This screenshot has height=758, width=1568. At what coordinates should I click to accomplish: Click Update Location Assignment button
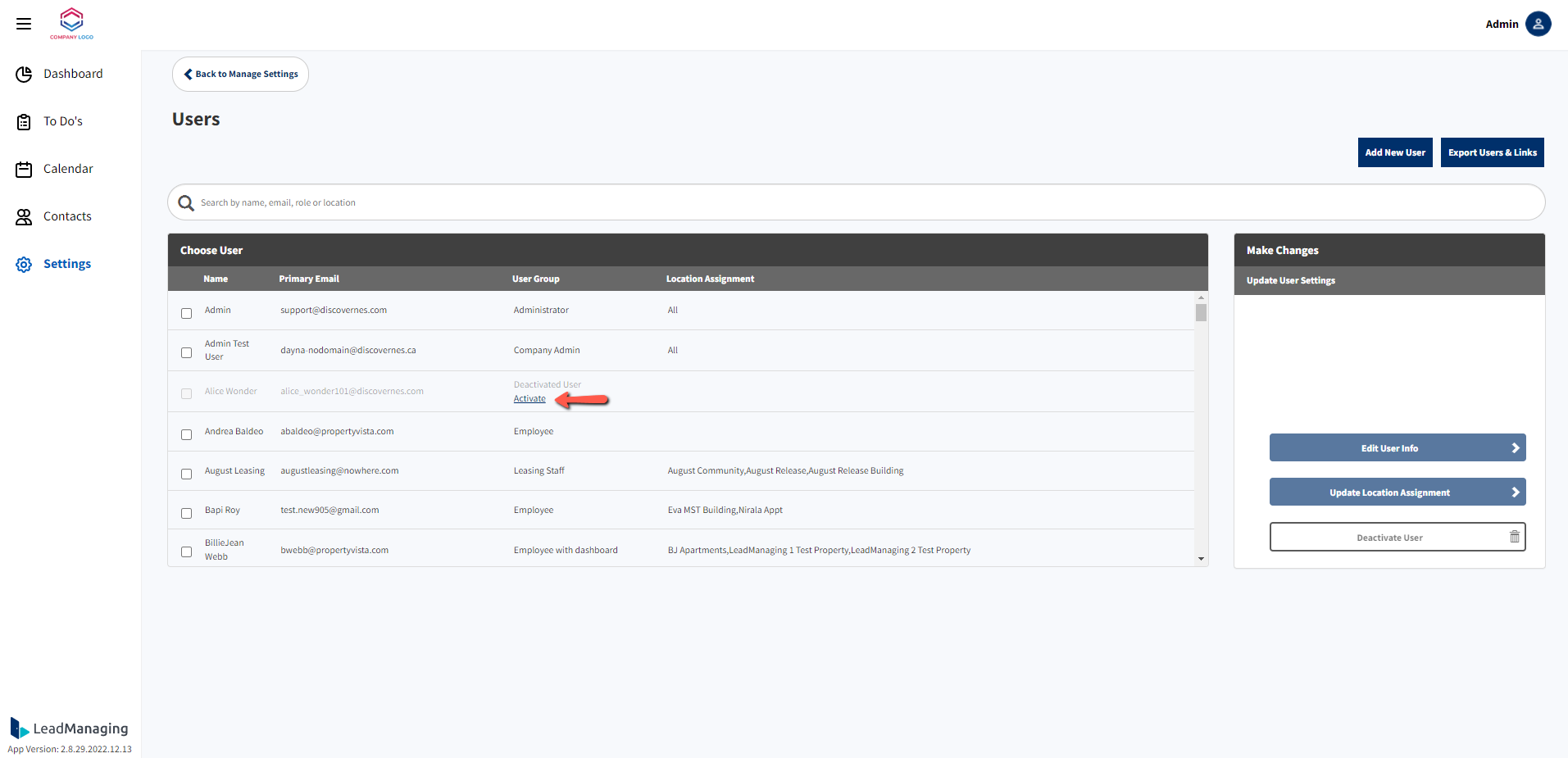[1398, 492]
